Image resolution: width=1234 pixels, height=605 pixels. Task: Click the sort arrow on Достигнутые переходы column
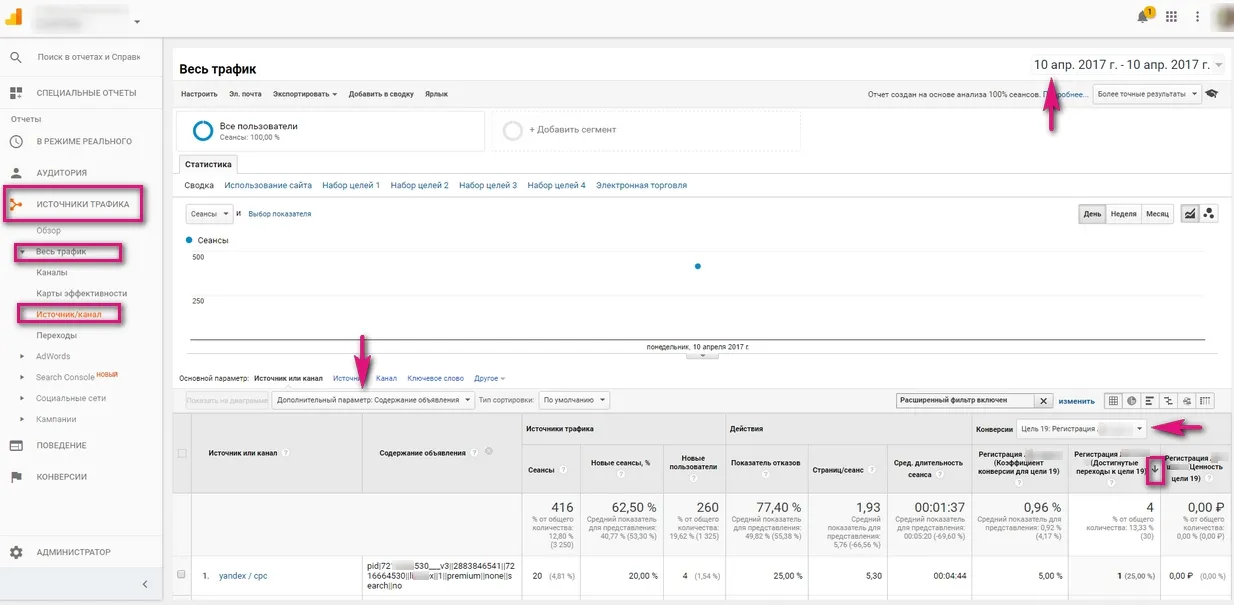coord(1155,469)
